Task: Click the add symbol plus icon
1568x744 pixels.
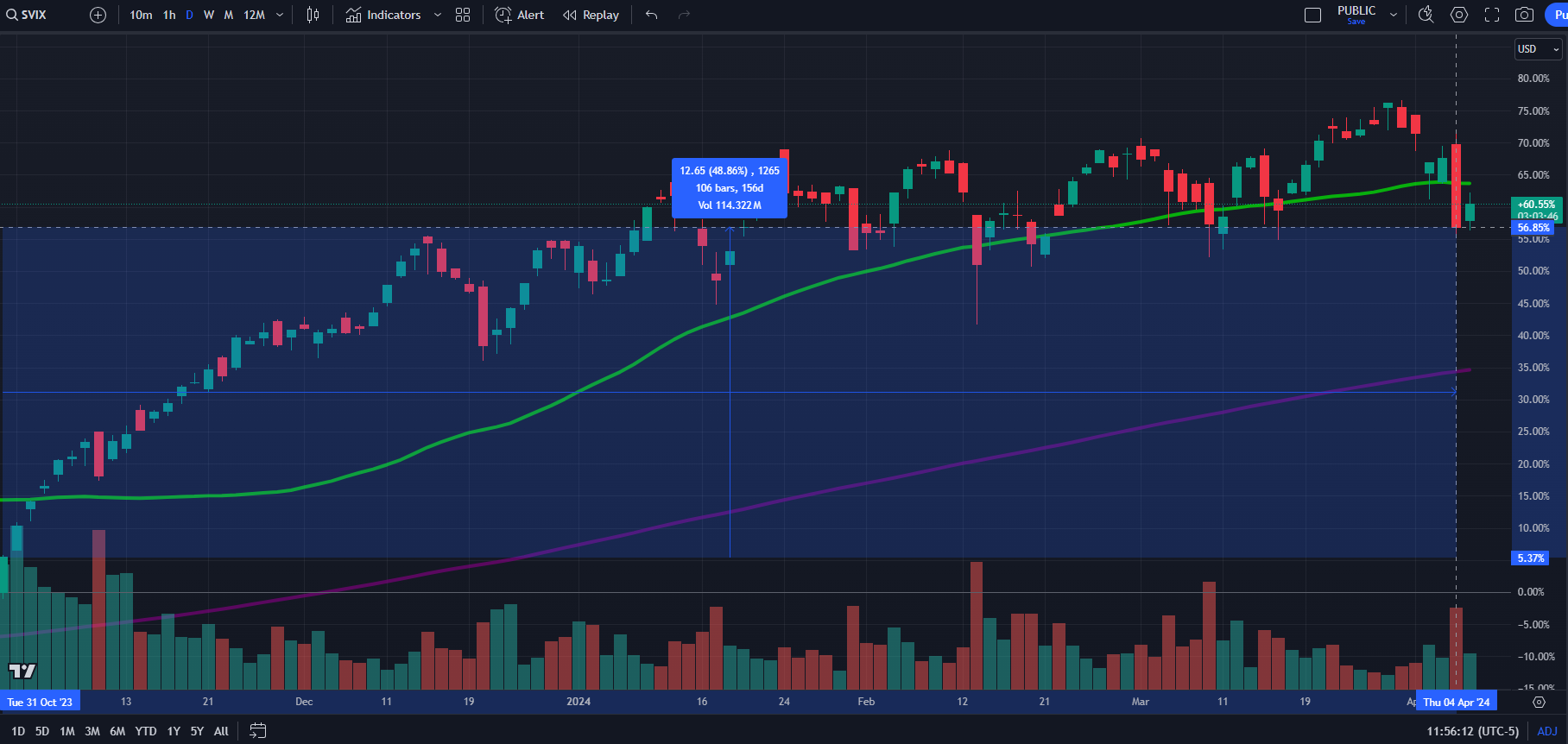Action: [98, 15]
